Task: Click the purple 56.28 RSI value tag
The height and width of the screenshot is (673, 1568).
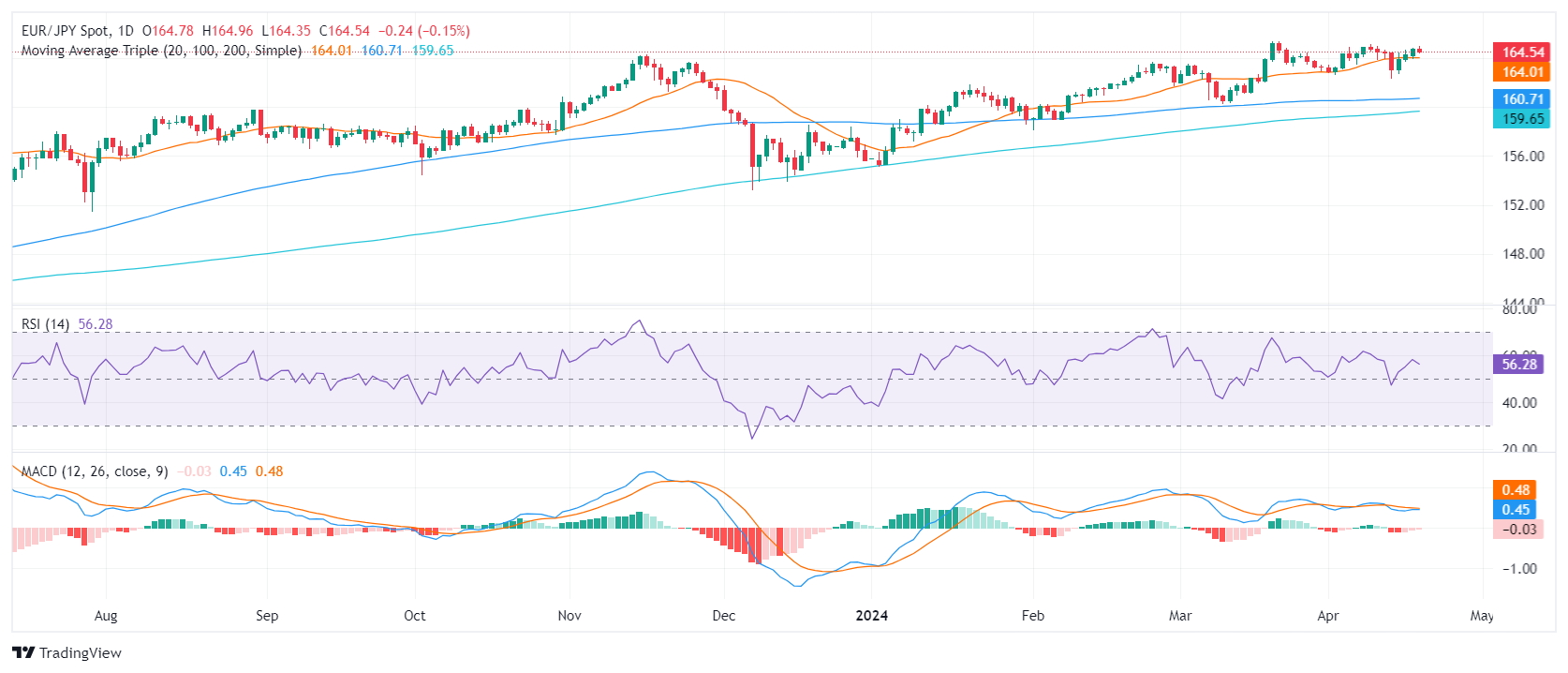Action: pos(1518,365)
